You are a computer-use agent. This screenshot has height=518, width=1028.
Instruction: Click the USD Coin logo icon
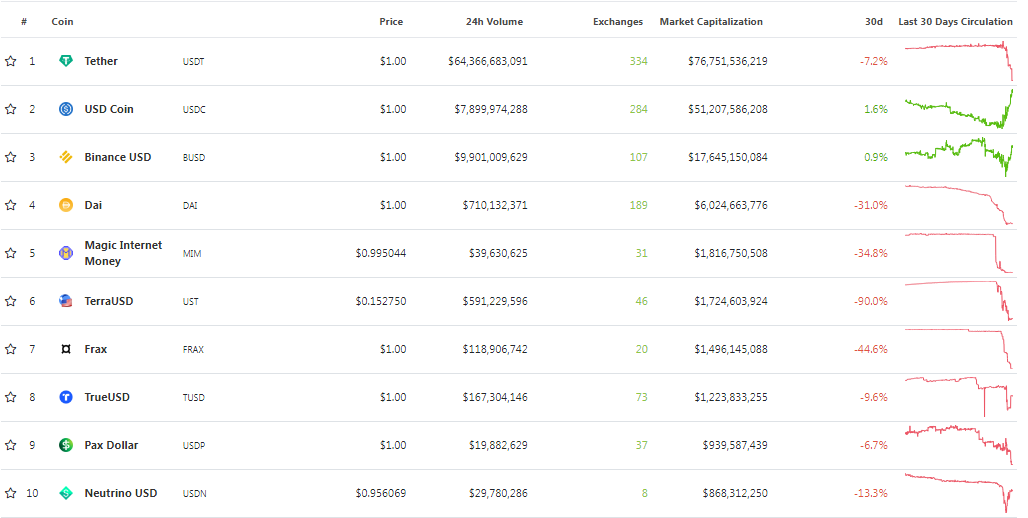(x=66, y=109)
